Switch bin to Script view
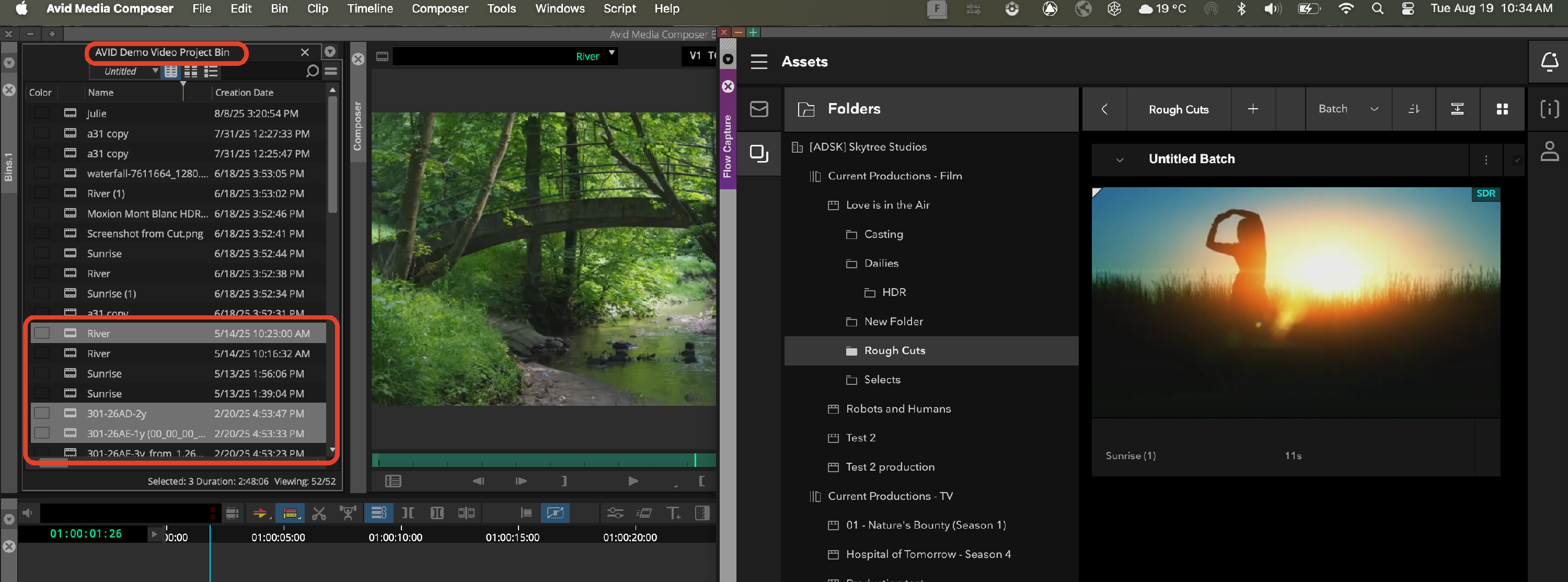Viewport: 1568px width, 582px height. [211, 71]
